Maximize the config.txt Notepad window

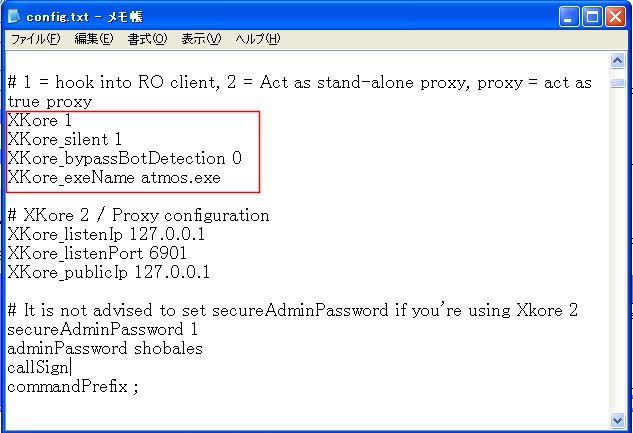[592, 17]
